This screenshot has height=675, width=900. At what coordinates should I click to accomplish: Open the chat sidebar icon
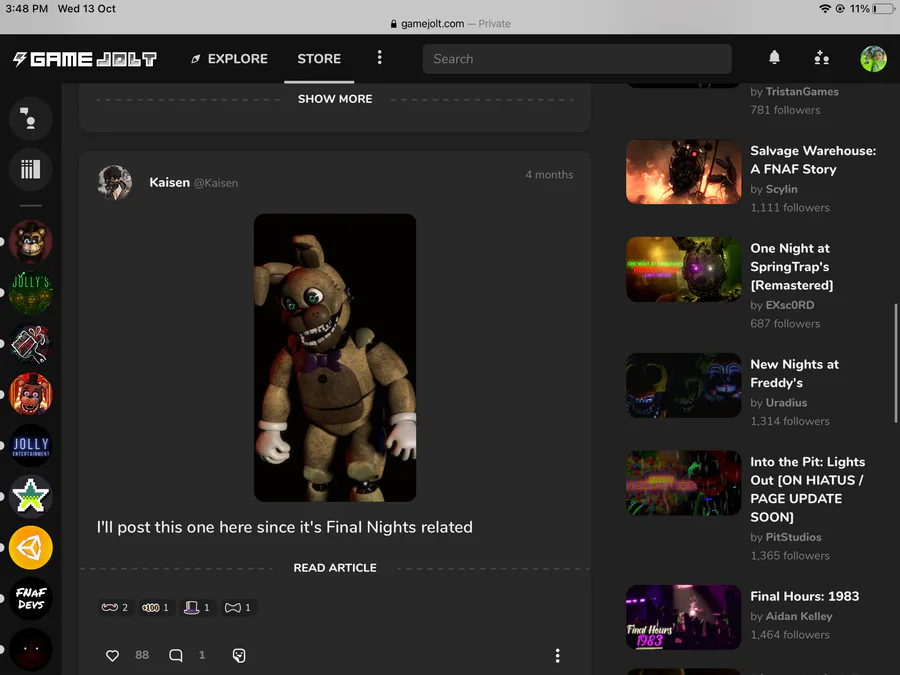pyautogui.click(x=30, y=119)
